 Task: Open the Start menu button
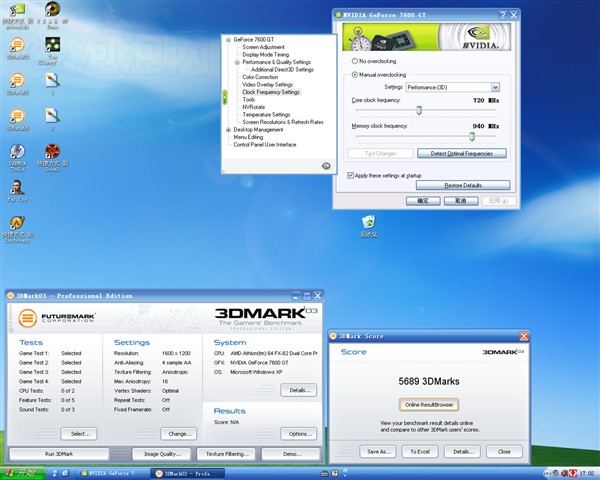[23, 473]
